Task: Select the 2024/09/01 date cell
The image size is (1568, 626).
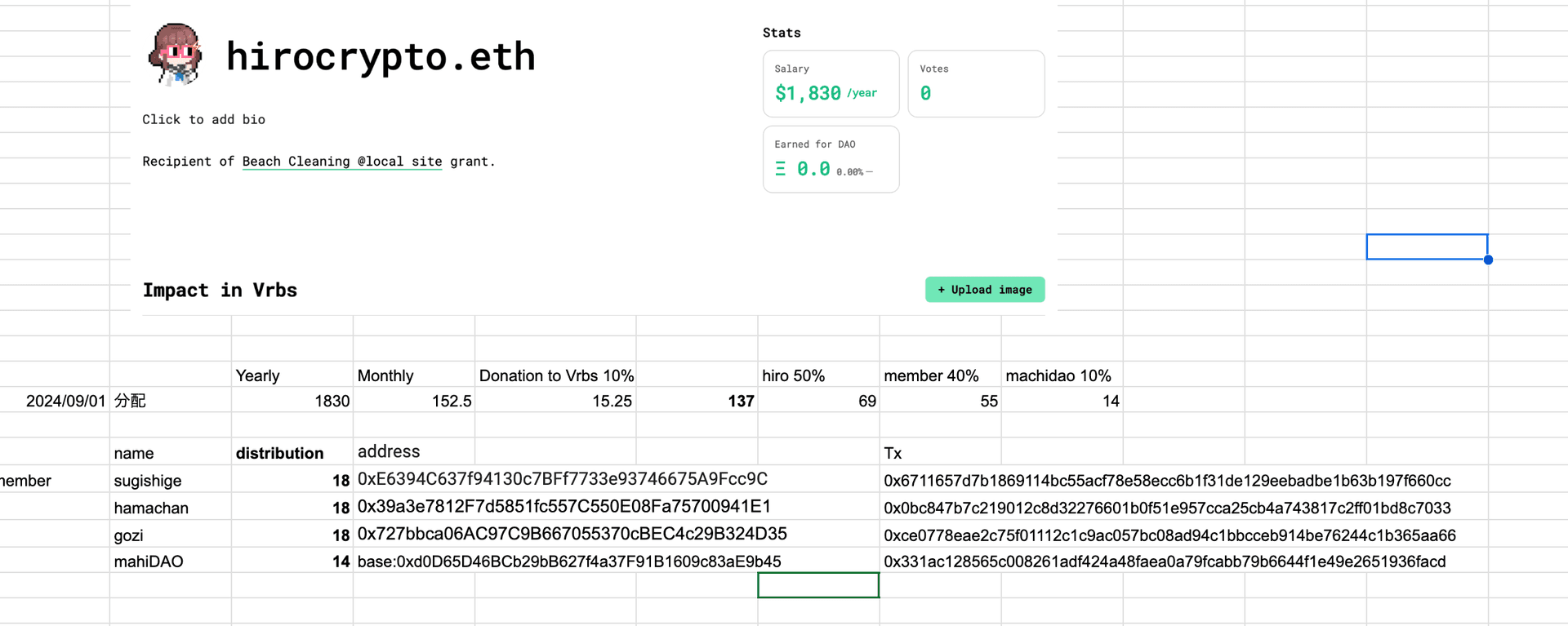Action: pyautogui.click(x=56, y=401)
